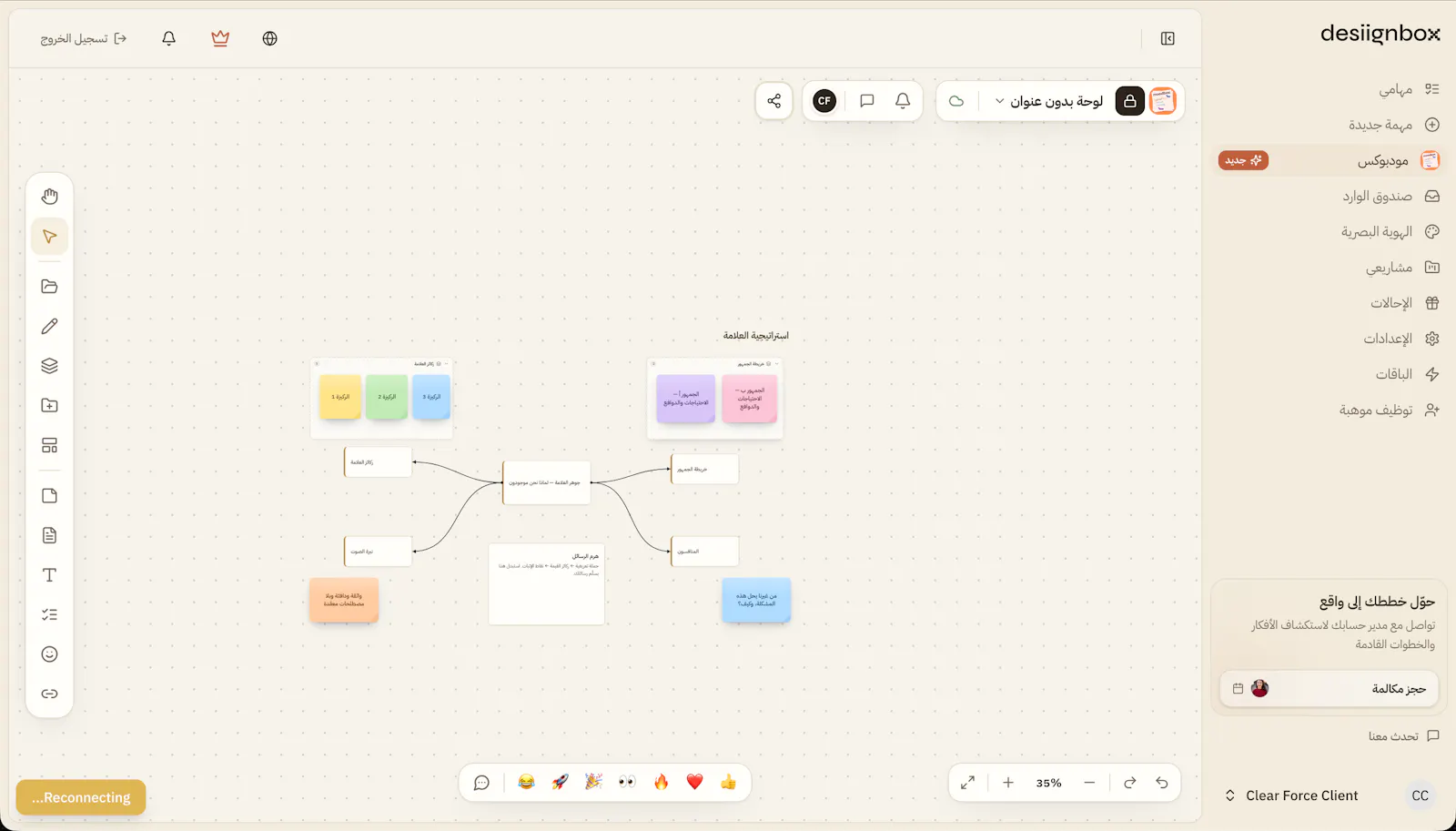The image size is (1456, 831).
Task: Click the desiignbox logo
Action: [x=1380, y=33]
